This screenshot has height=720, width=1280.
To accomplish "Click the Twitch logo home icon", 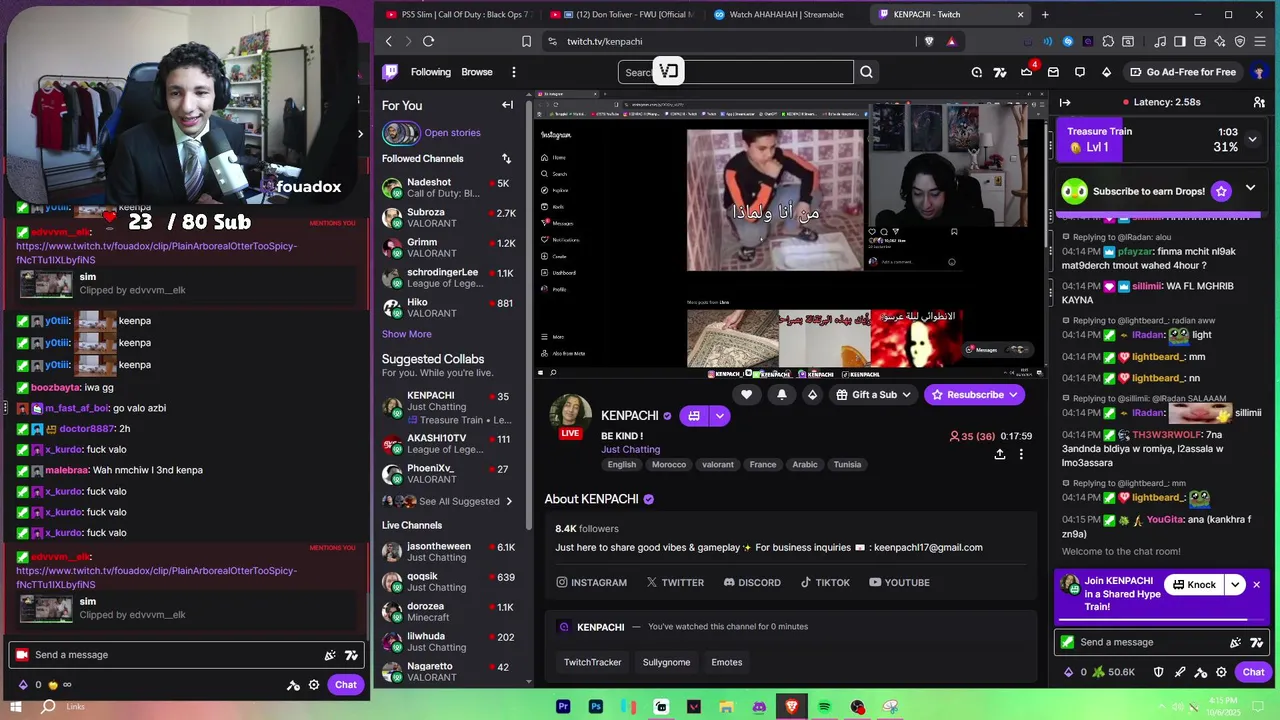I will (x=390, y=72).
